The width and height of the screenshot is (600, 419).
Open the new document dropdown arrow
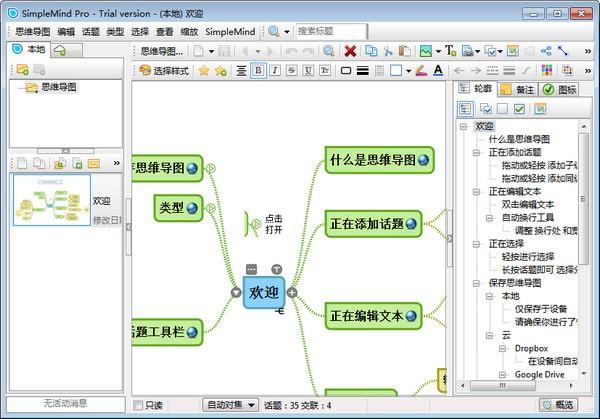click(x=211, y=51)
